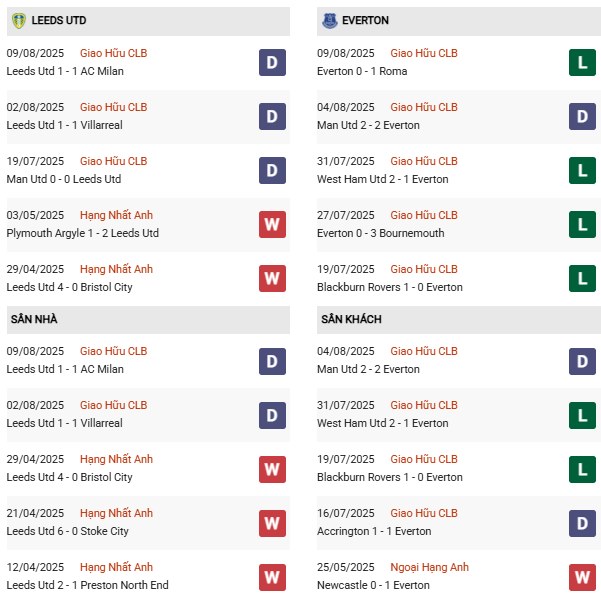Open the Leeds Utd 6-0 Stoke City match
The image size is (601, 605).
[x=68, y=531]
